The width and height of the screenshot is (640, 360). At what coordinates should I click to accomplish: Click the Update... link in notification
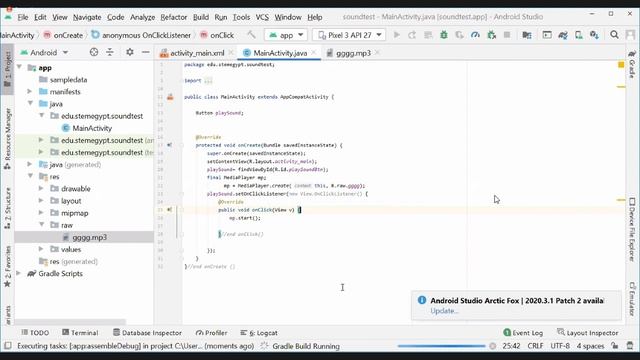[x=444, y=311]
